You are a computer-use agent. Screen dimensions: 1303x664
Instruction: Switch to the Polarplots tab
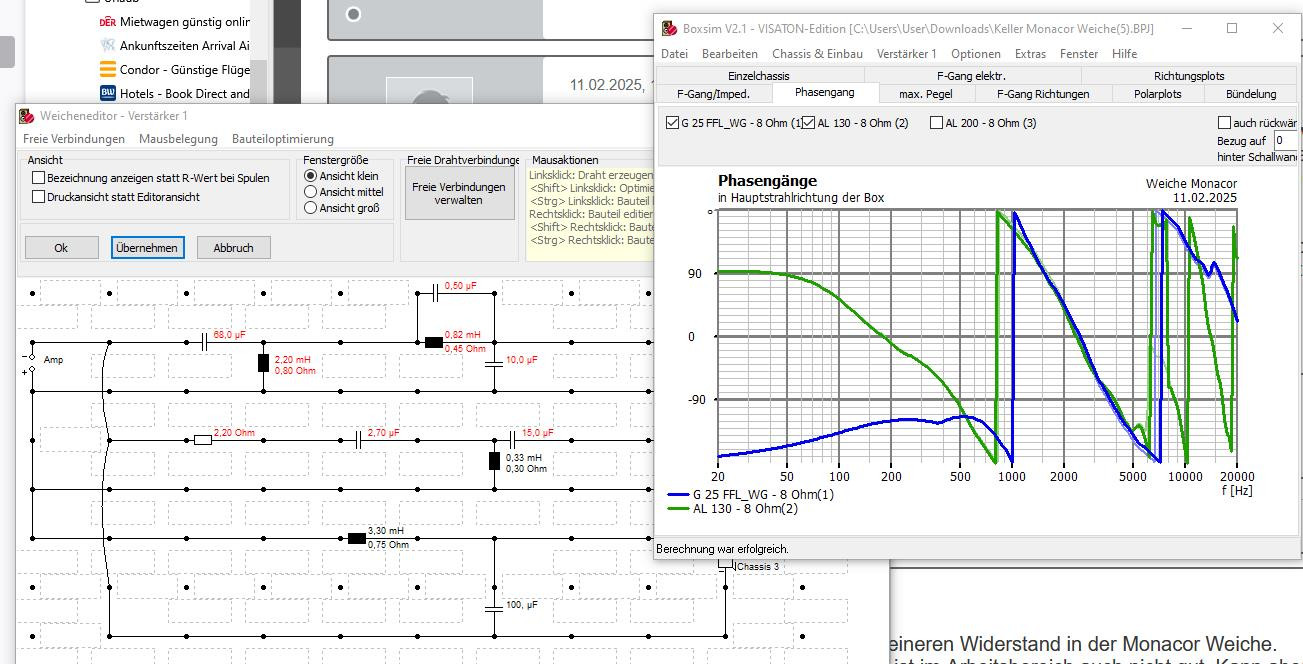coord(1157,94)
